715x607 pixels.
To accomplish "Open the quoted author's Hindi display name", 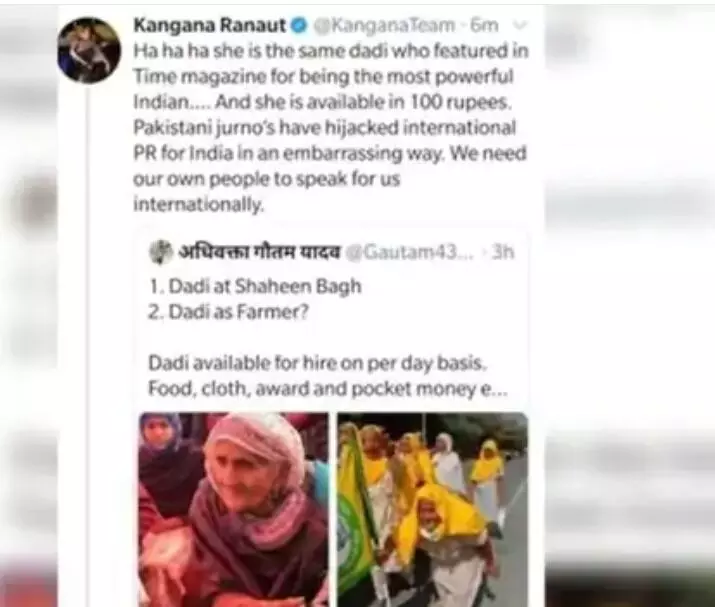I will coord(259,251).
